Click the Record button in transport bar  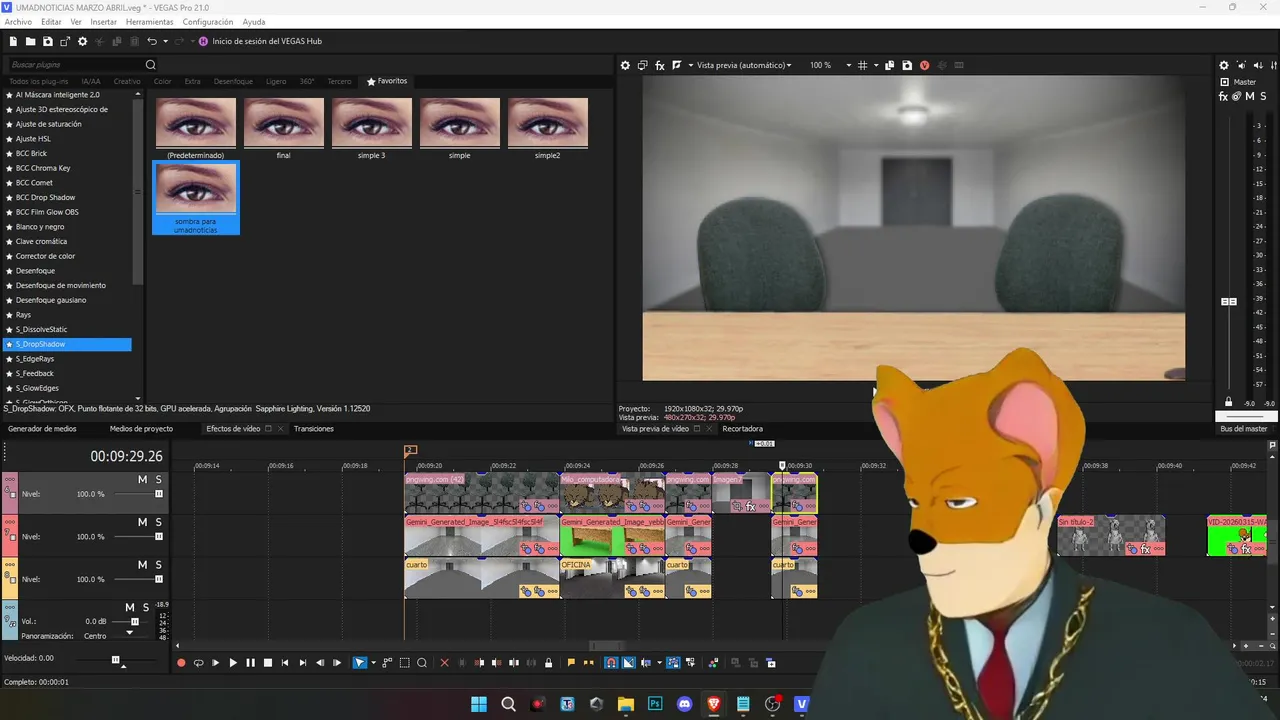181,663
